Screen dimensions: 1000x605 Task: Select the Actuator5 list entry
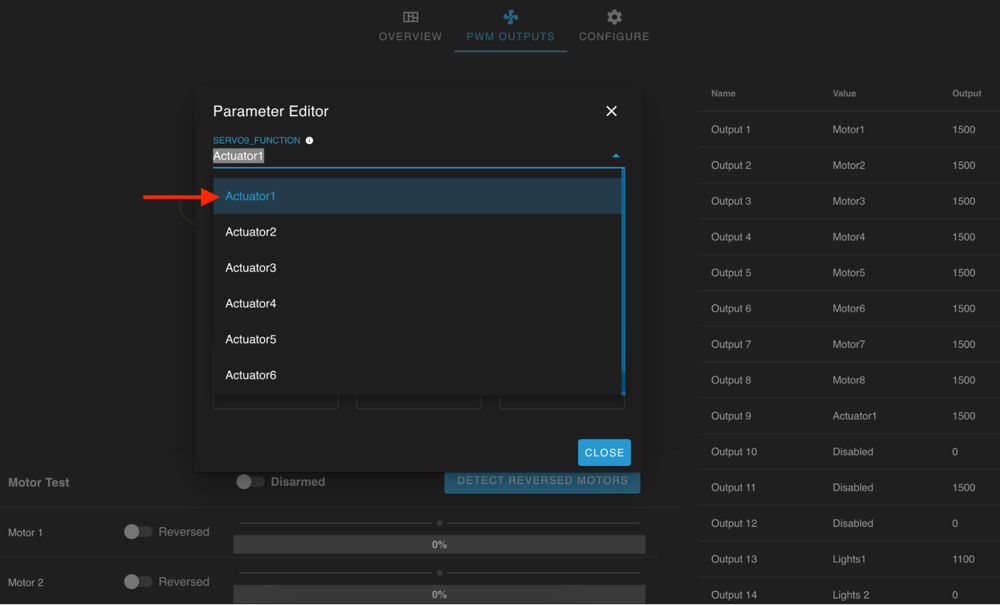pyautogui.click(x=250, y=339)
